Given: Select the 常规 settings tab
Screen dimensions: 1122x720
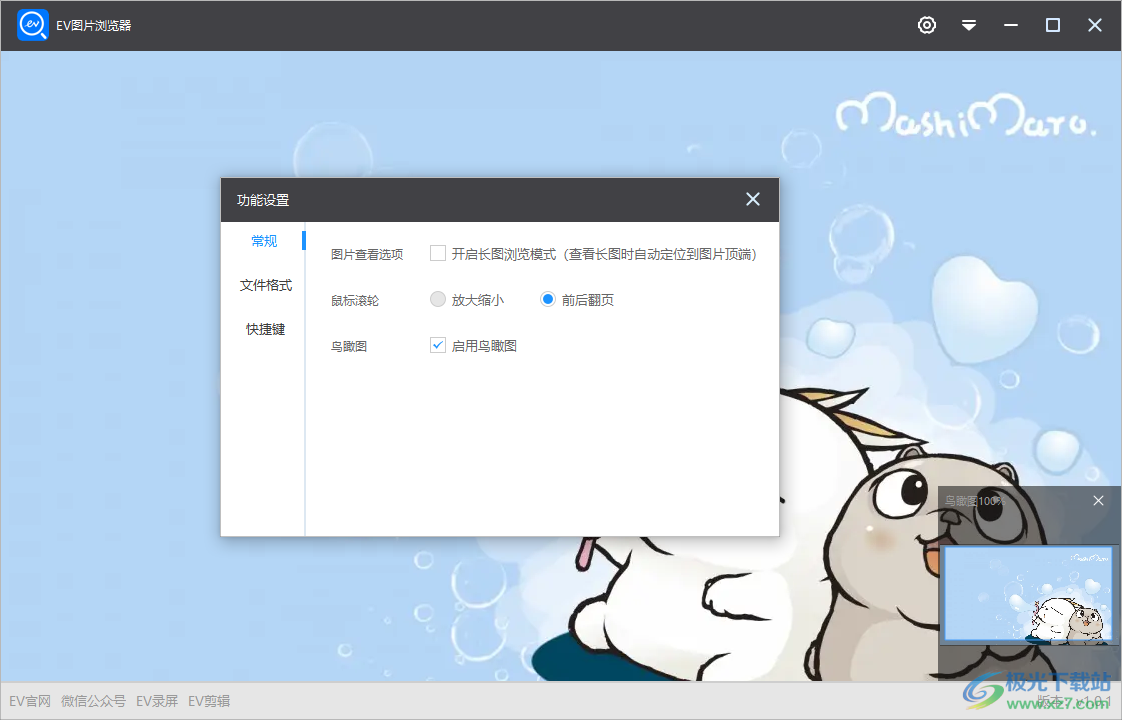Looking at the screenshot, I should tap(264, 240).
